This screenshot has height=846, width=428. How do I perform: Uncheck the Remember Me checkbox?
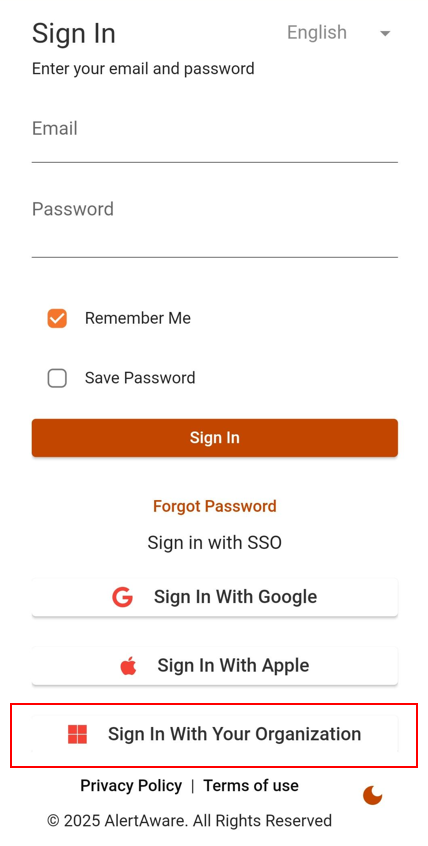(x=57, y=318)
